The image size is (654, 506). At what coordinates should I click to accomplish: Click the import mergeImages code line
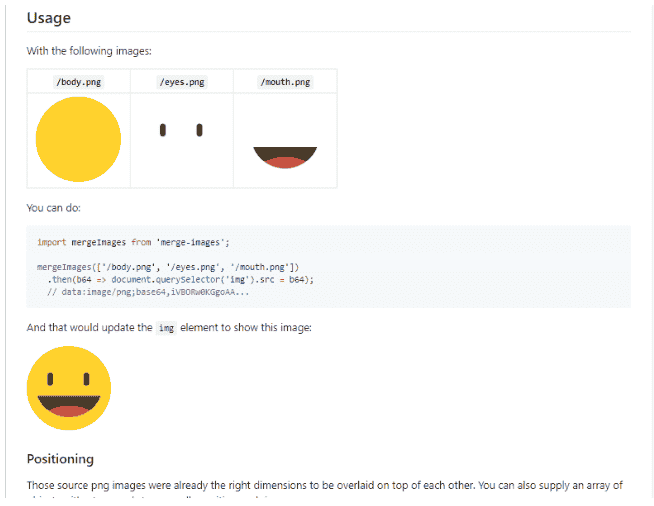133,242
